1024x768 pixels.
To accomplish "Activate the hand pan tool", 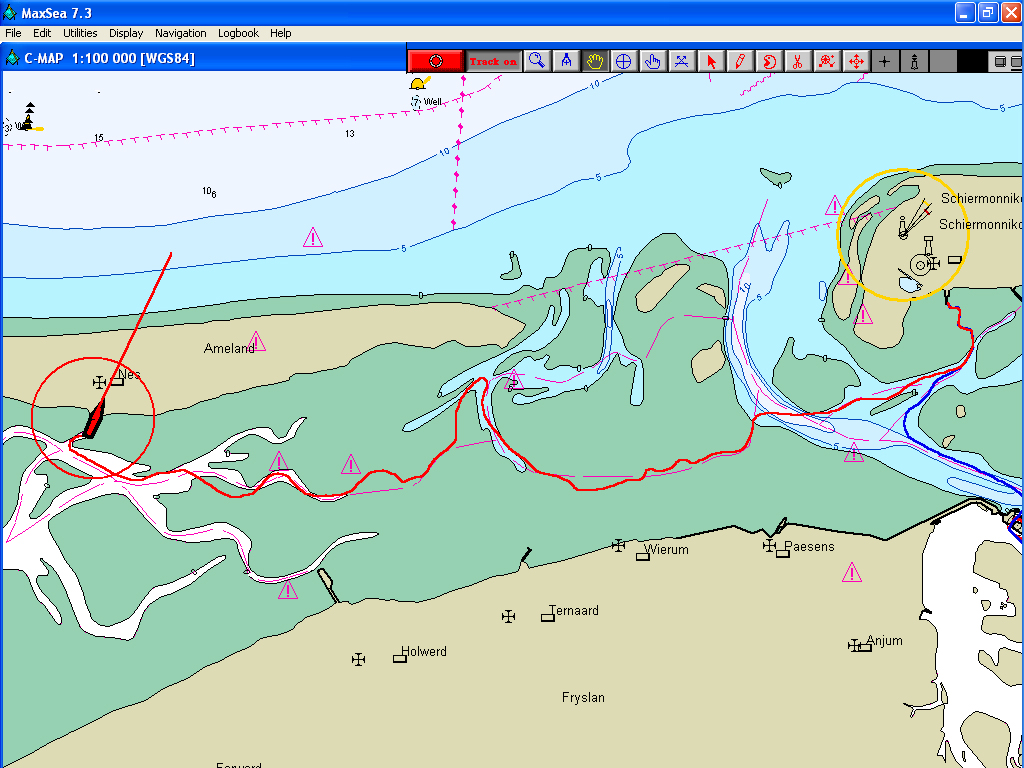I will click(x=595, y=61).
